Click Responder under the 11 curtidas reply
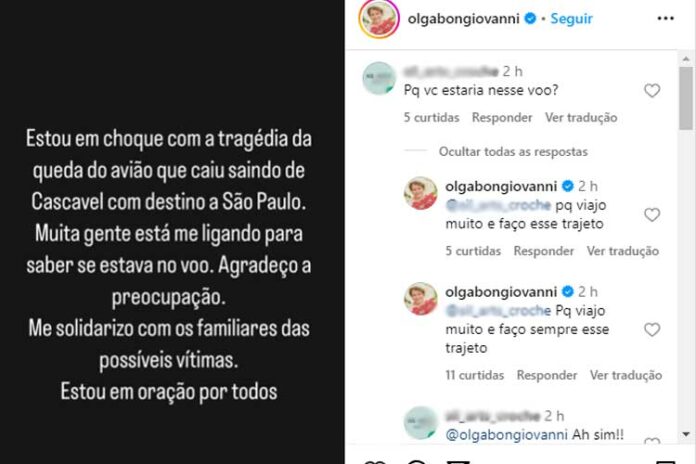The width and height of the screenshot is (696, 464). pos(546,375)
